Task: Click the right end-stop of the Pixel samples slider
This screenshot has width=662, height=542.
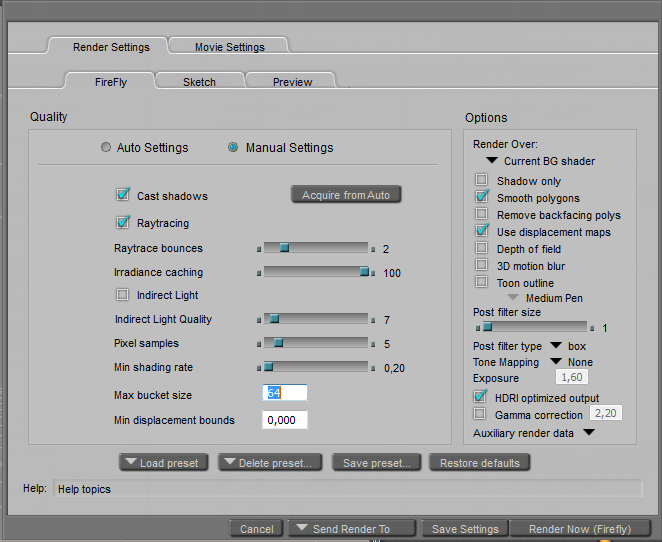Action: (x=373, y=344)
